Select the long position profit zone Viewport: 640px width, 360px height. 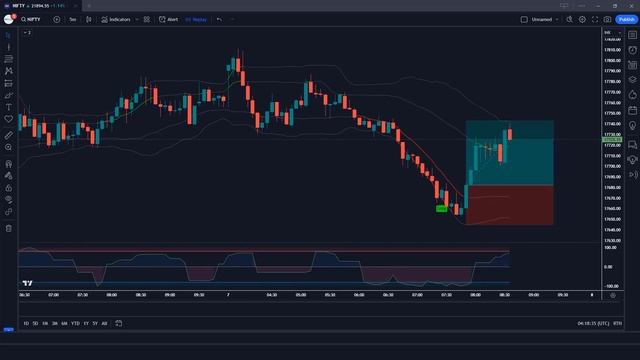tap(509, 153)
